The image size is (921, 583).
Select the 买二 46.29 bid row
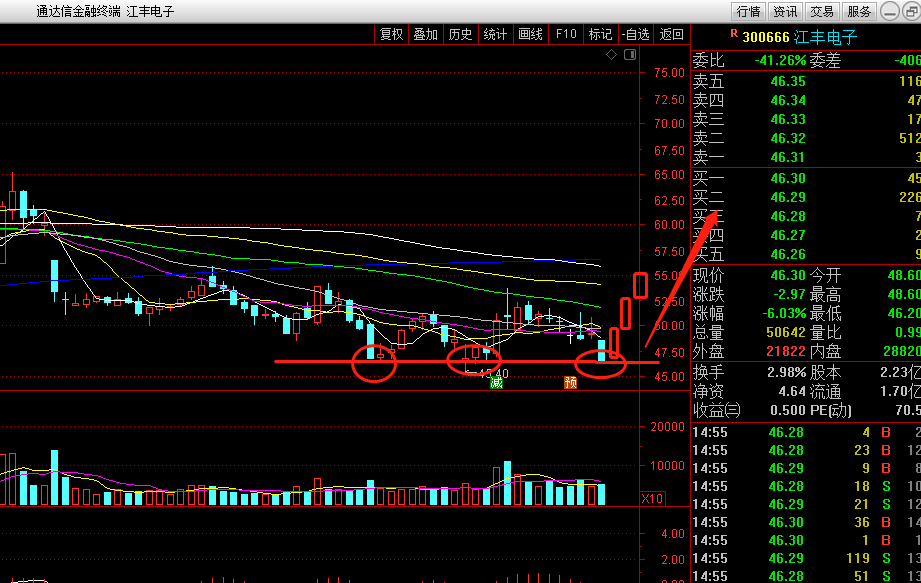pos(806,197)
